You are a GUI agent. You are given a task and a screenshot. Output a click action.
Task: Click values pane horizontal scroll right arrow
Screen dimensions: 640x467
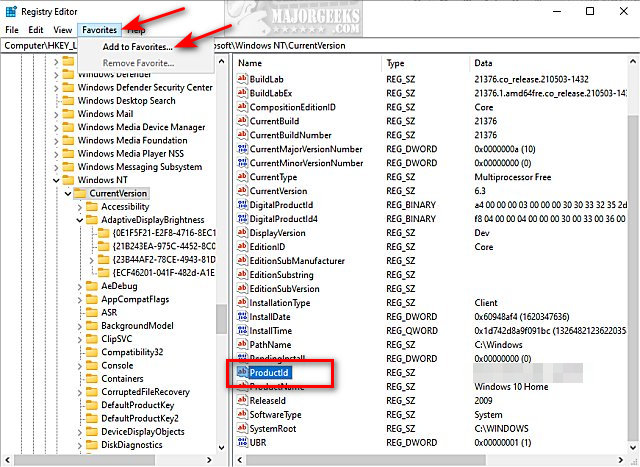click(x=620, y=460)
